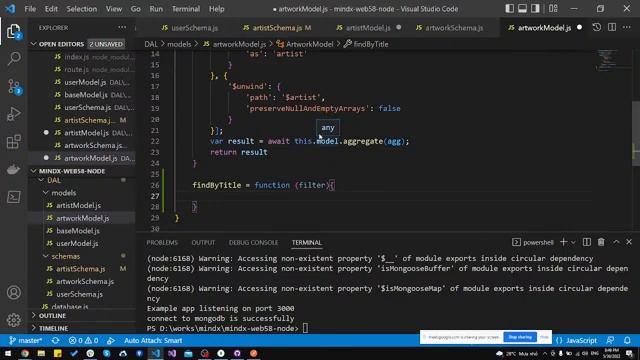
Task: Open the Manage gear icon
Action: pyautogui.click(x=13, y=320)
